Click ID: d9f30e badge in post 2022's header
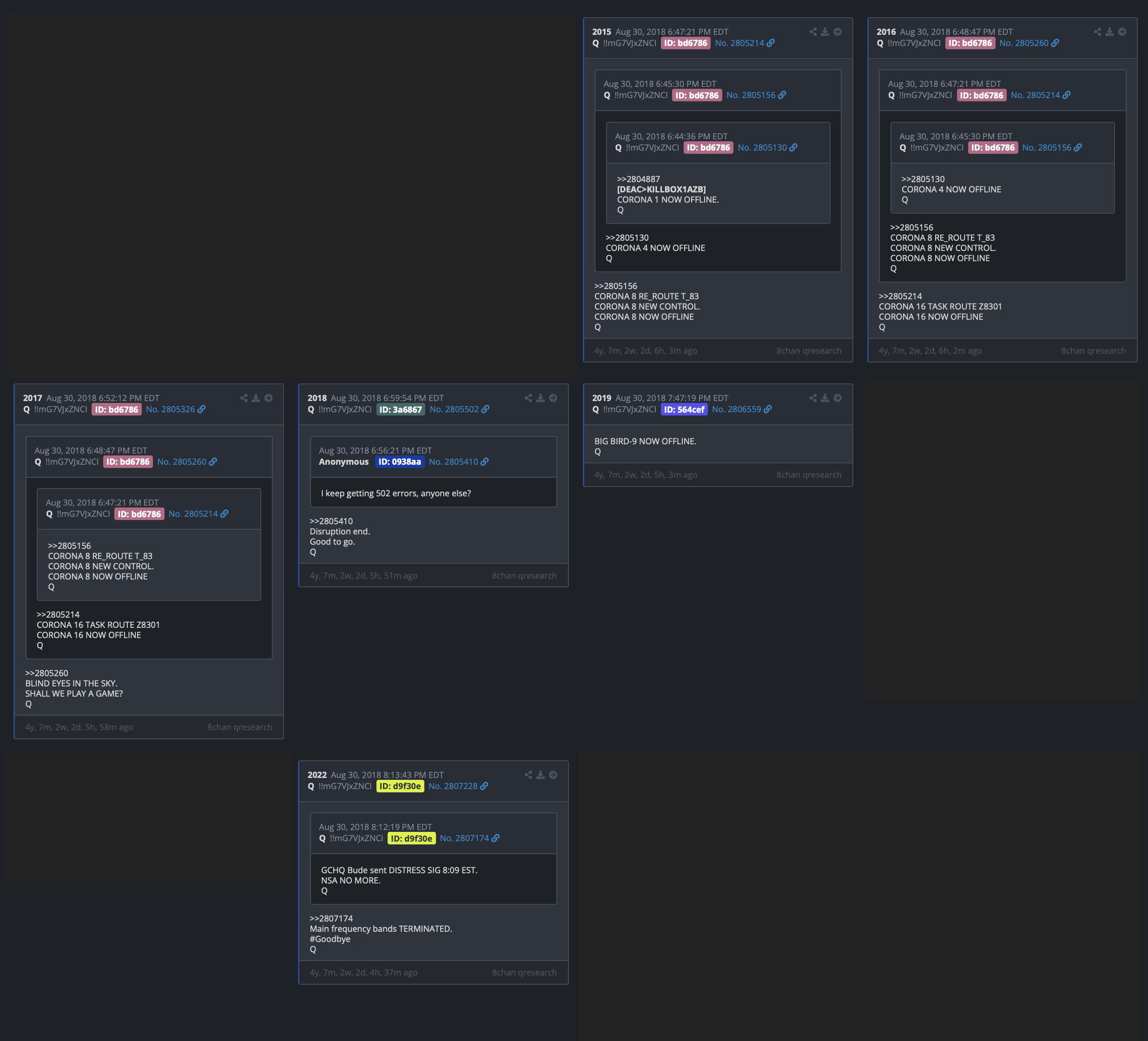The image size is (1148, 1041). (x=400, y=786)
